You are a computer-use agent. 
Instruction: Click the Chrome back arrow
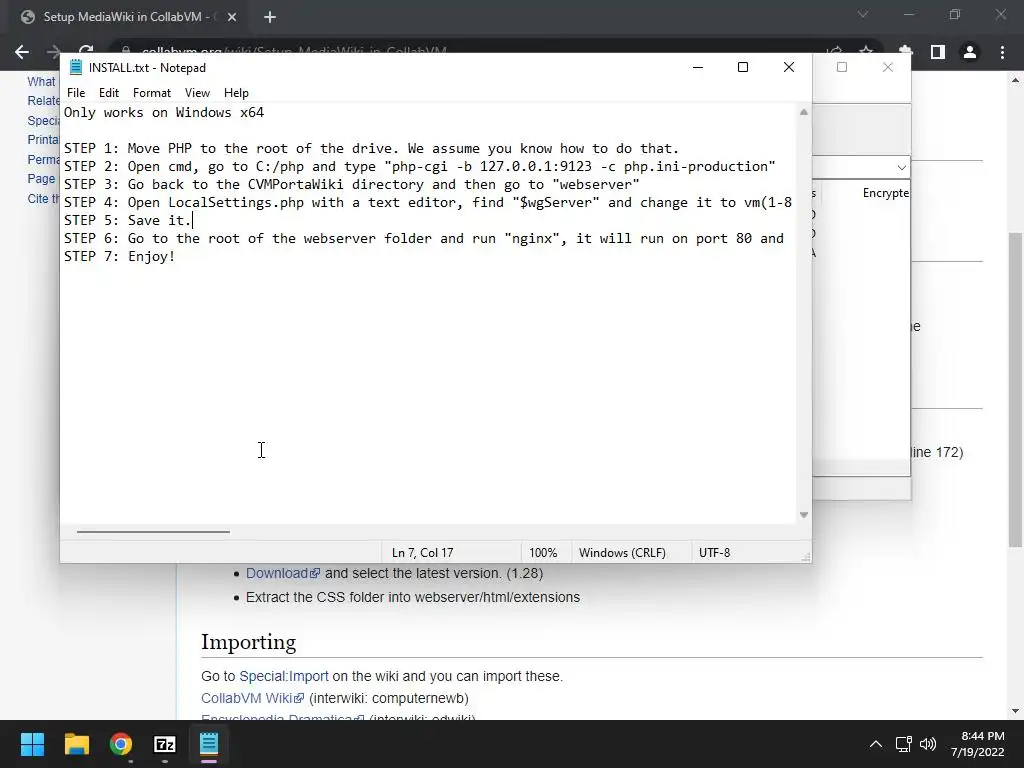click(22, 52)
